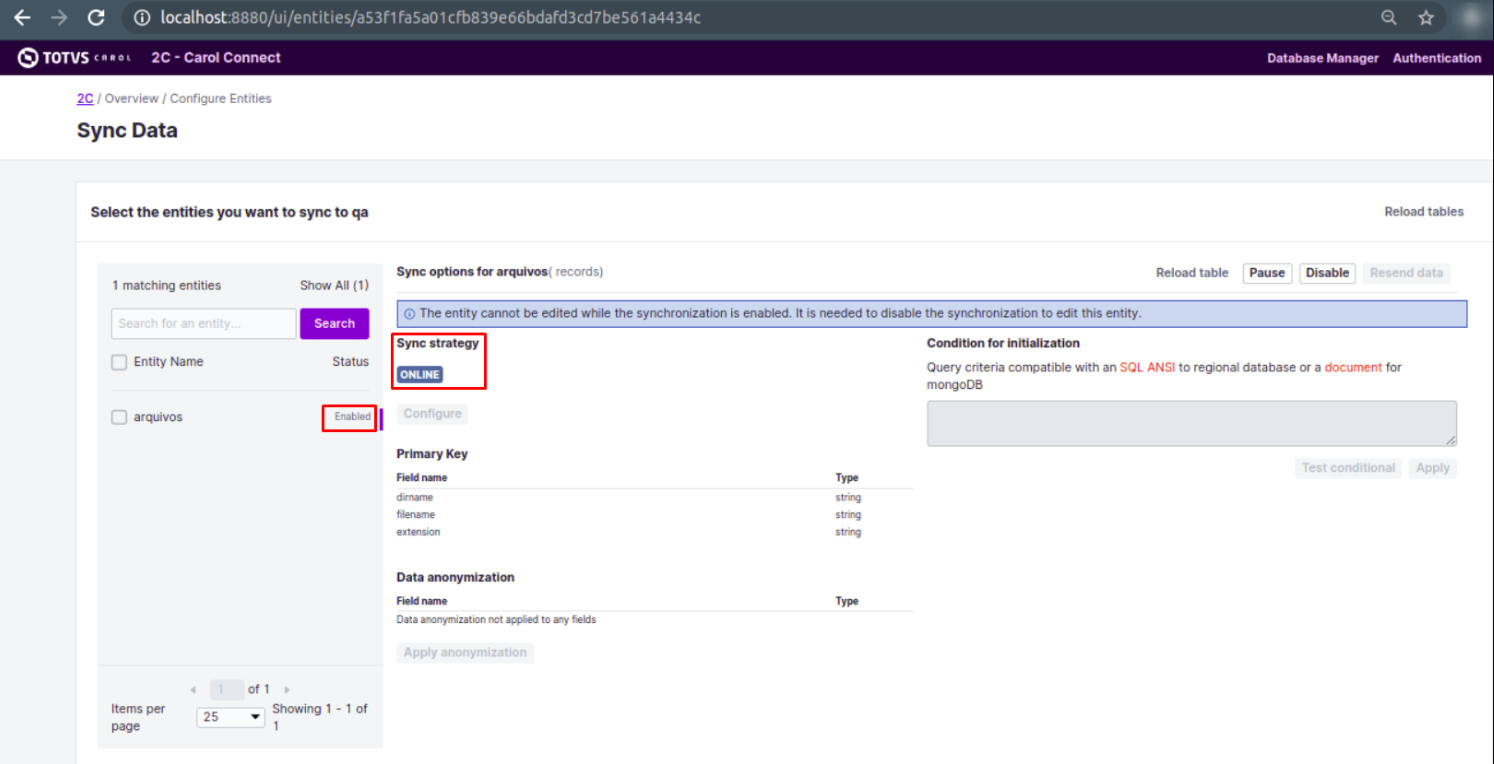Check the Entity Name select-all checkbox
The height and width of the screenshot is (764, 1494).
tap(119, 362)
